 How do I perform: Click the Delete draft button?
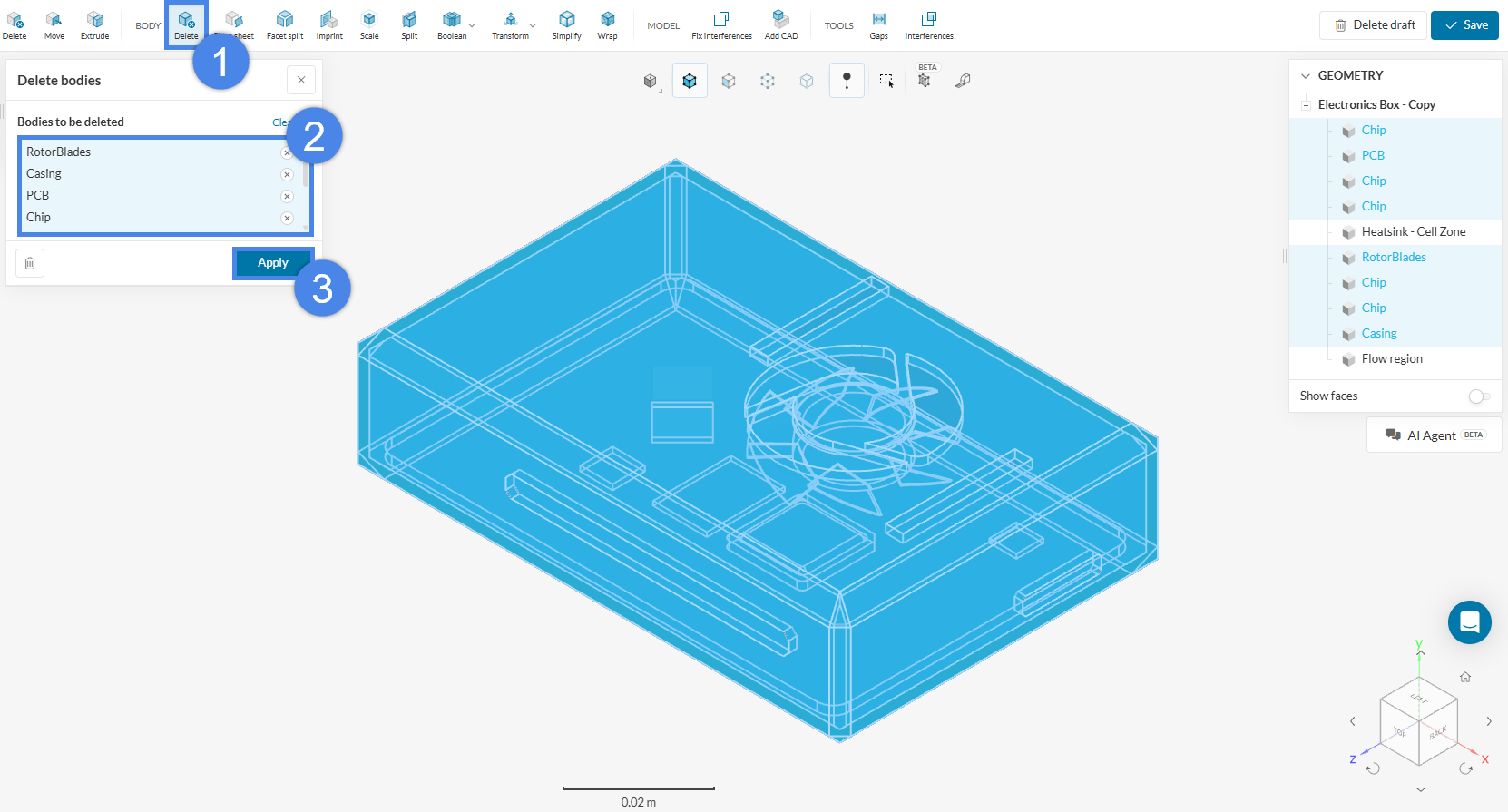[1373, 25]
